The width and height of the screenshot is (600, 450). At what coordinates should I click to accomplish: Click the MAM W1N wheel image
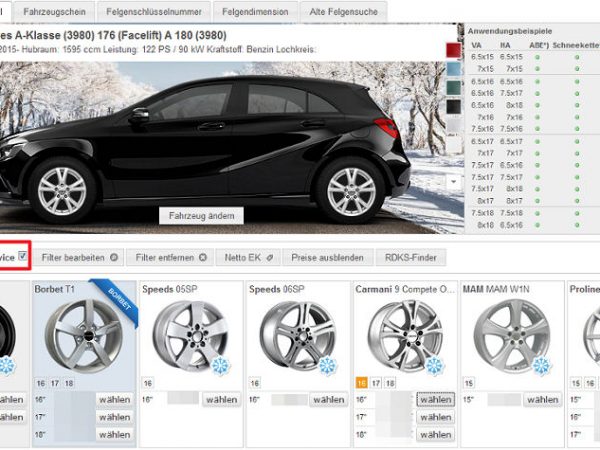512,337
